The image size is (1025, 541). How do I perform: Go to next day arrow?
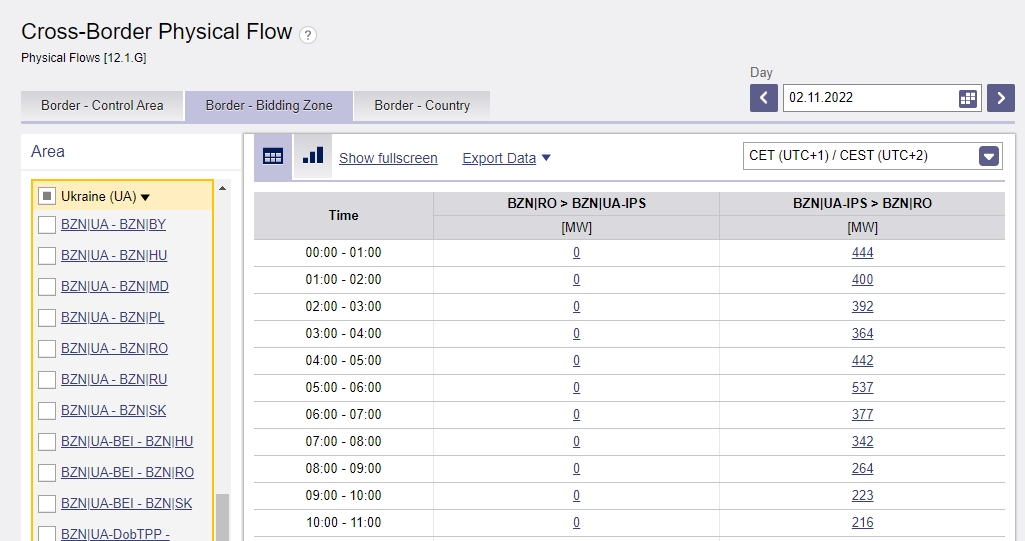click(1001, 99)
